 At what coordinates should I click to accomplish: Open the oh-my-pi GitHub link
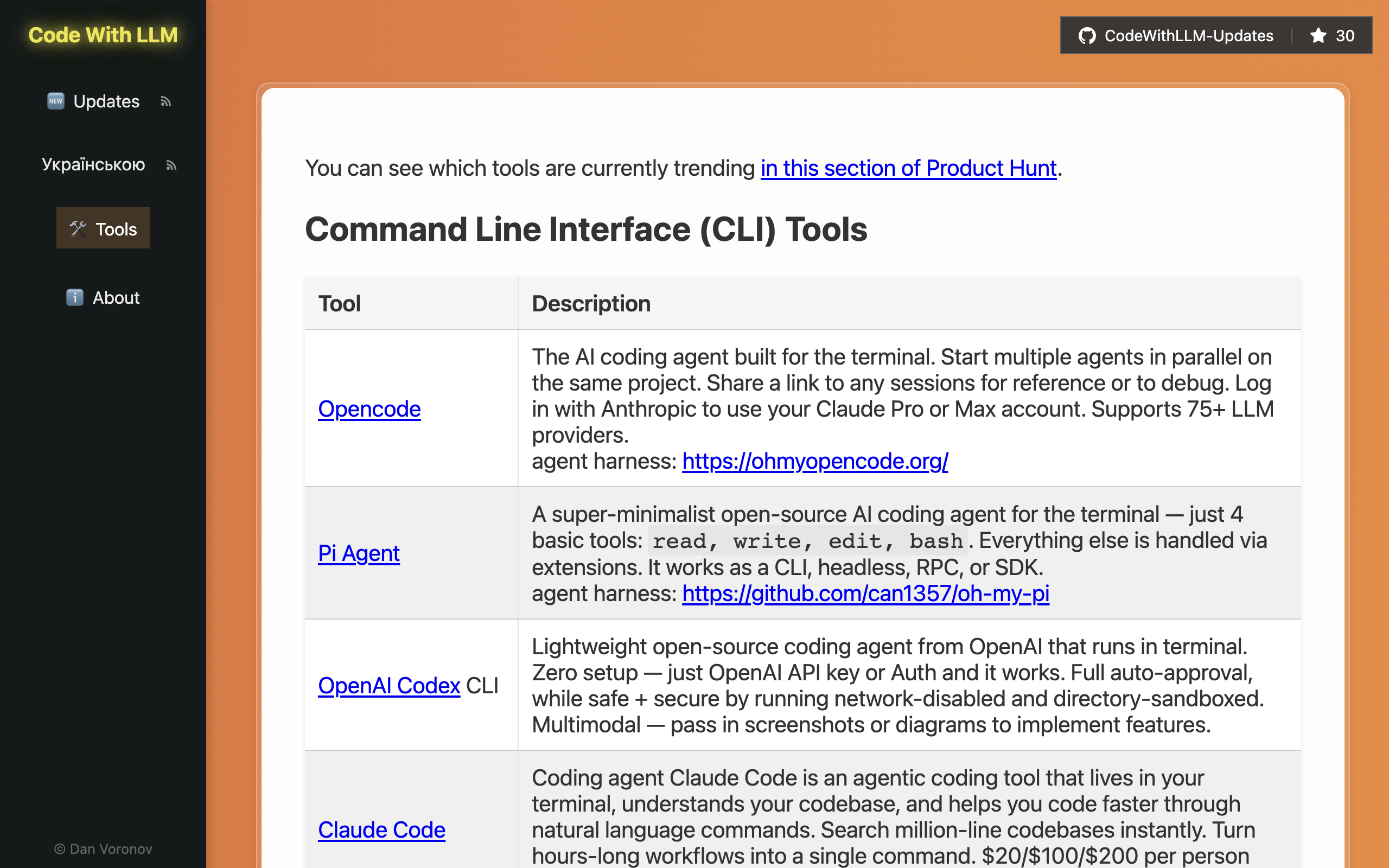pos(865,593)
